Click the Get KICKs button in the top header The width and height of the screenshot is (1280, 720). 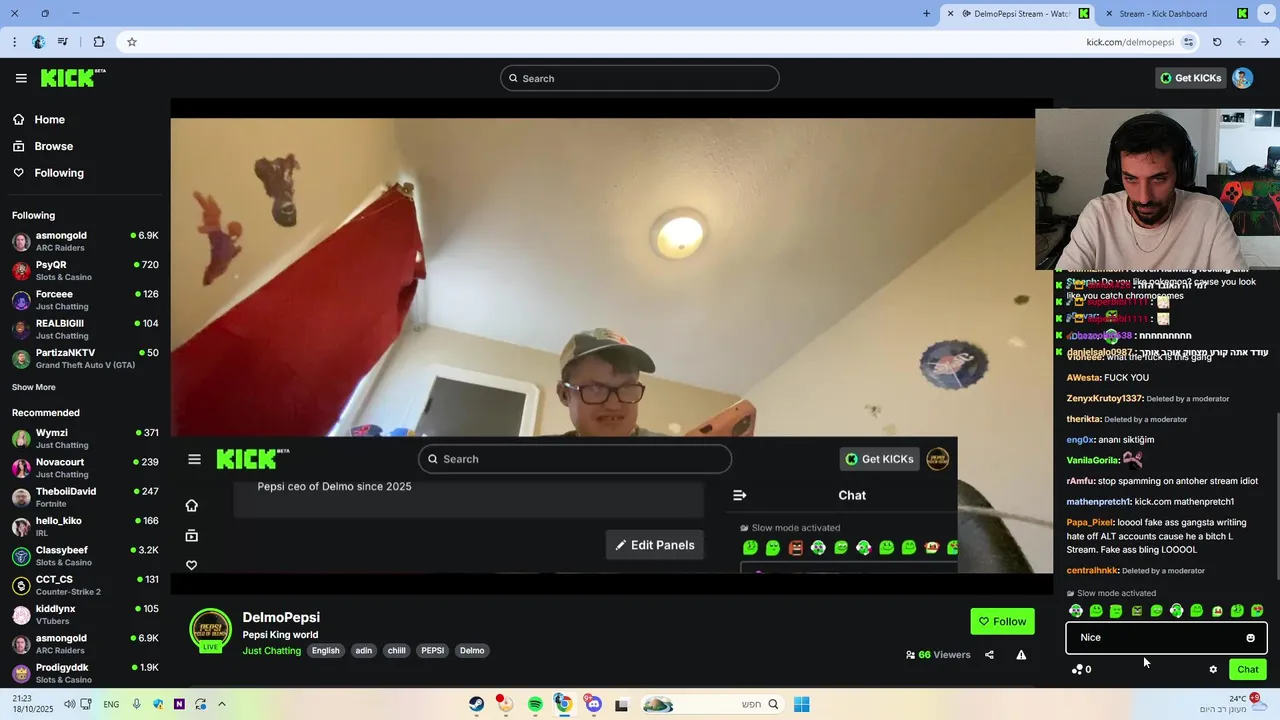(1190, 78)
